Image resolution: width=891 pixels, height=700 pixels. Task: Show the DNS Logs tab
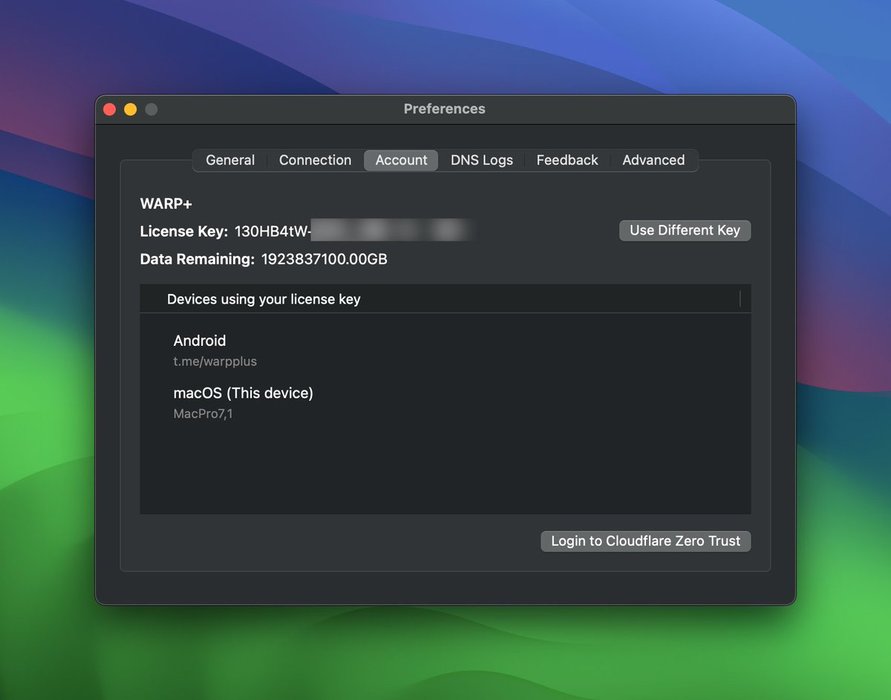pyautogui.click(x=481, y=160)
